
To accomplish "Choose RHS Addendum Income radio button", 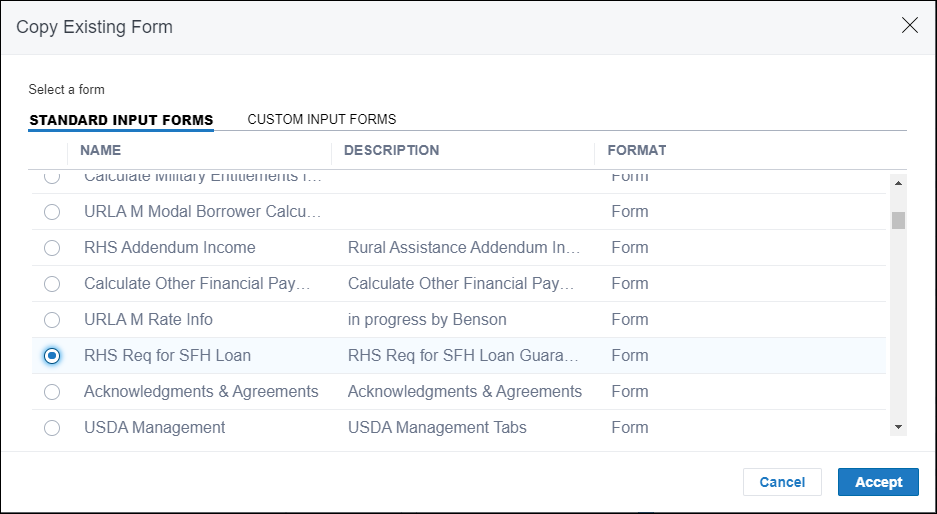I will click(x=52, y=248).
